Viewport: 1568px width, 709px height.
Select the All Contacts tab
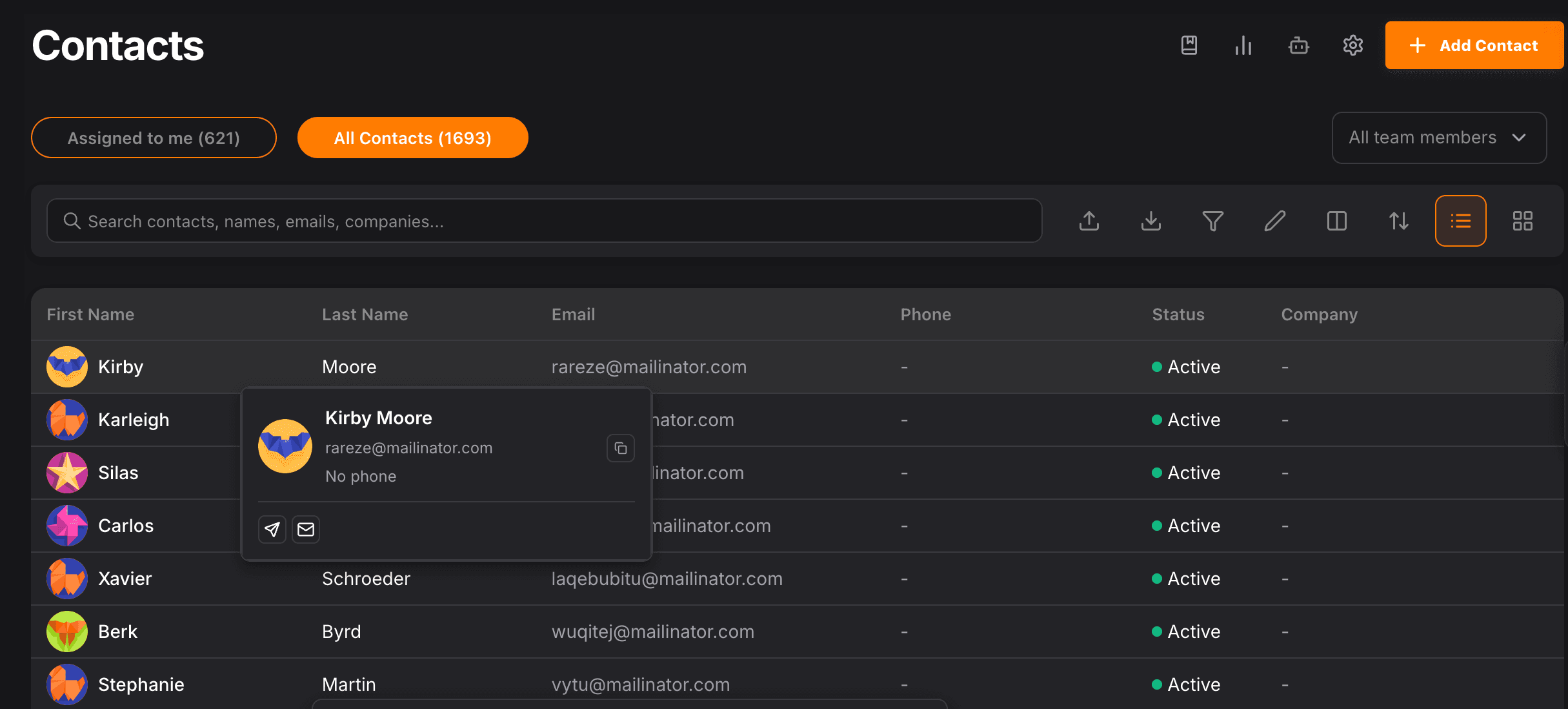coord(412,138)
